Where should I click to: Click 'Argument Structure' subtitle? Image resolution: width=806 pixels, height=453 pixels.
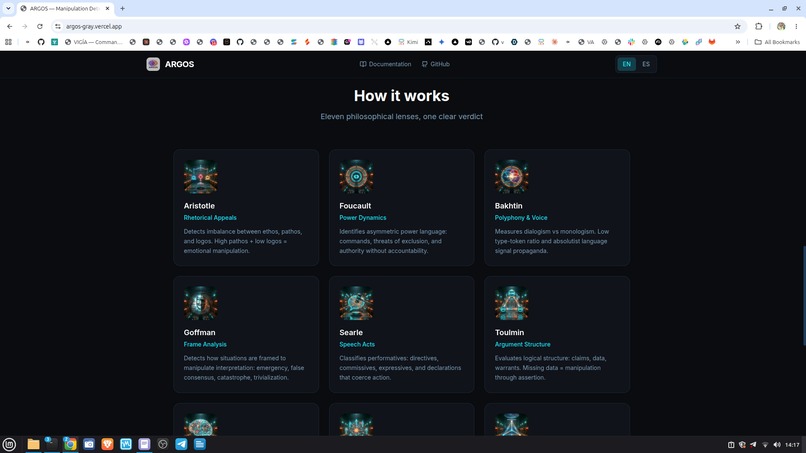[522, 345]
